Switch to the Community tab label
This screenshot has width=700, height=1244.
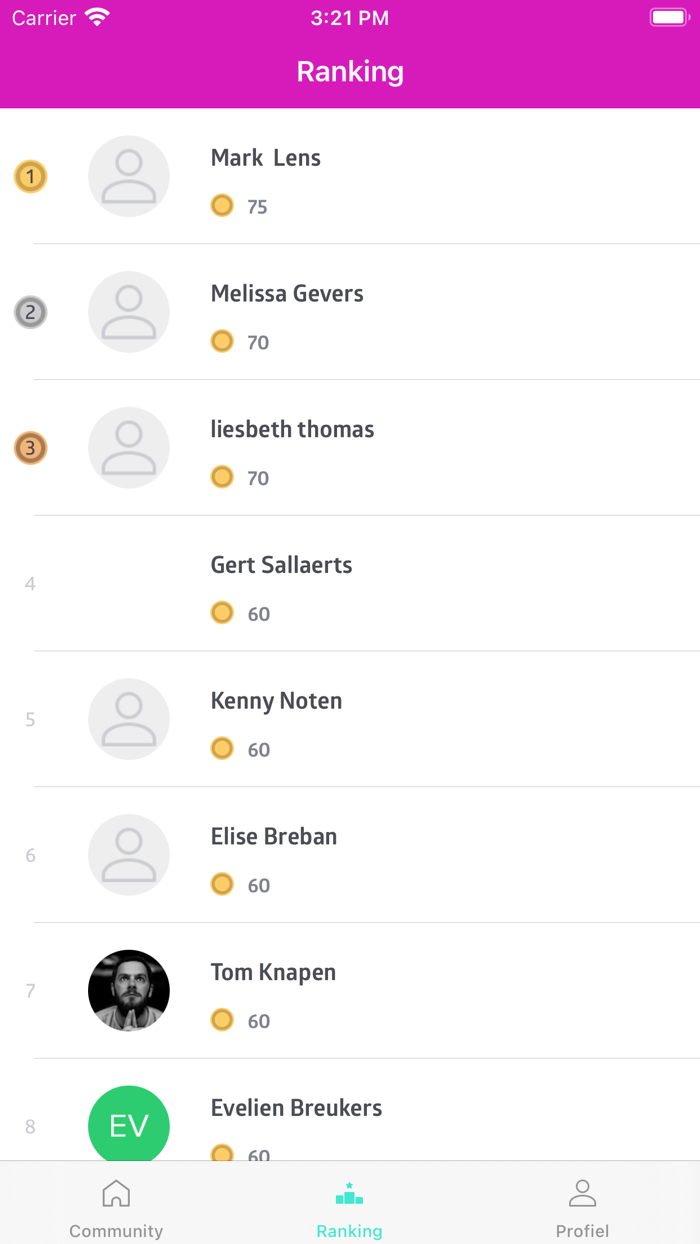pyautogui.click(x=116, y=1231)
